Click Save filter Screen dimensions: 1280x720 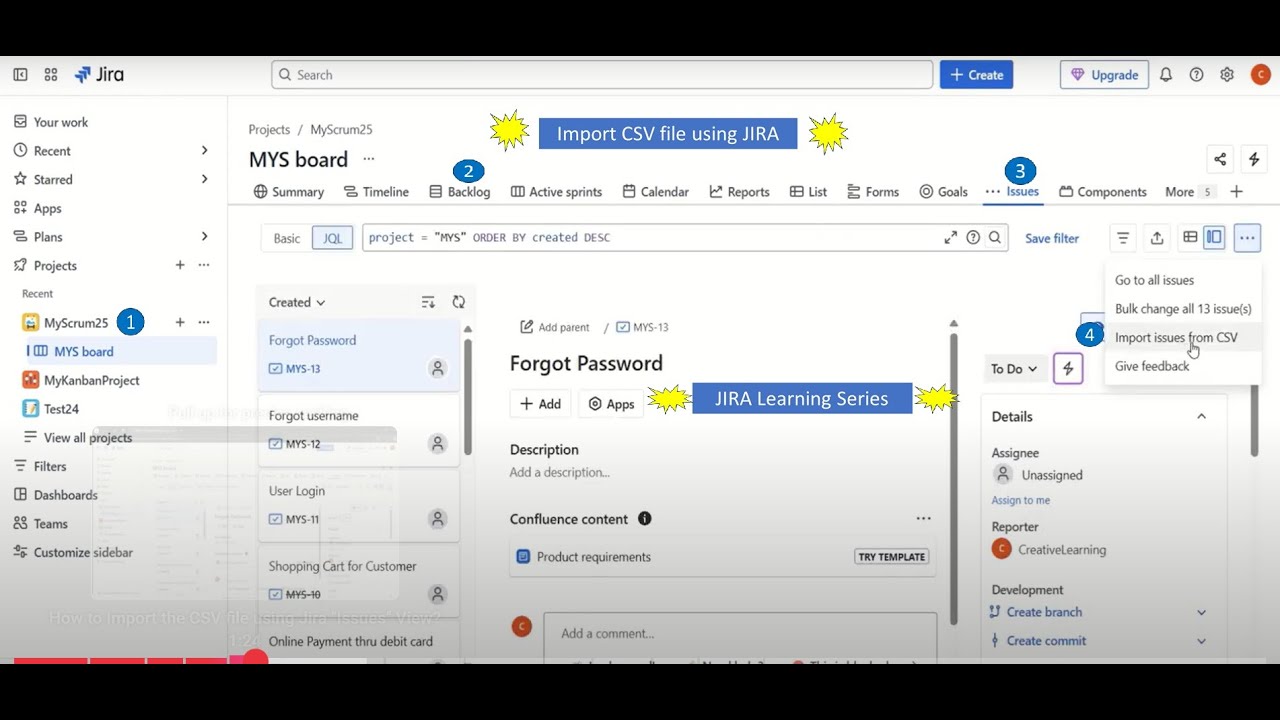(x=1052, y=238)
